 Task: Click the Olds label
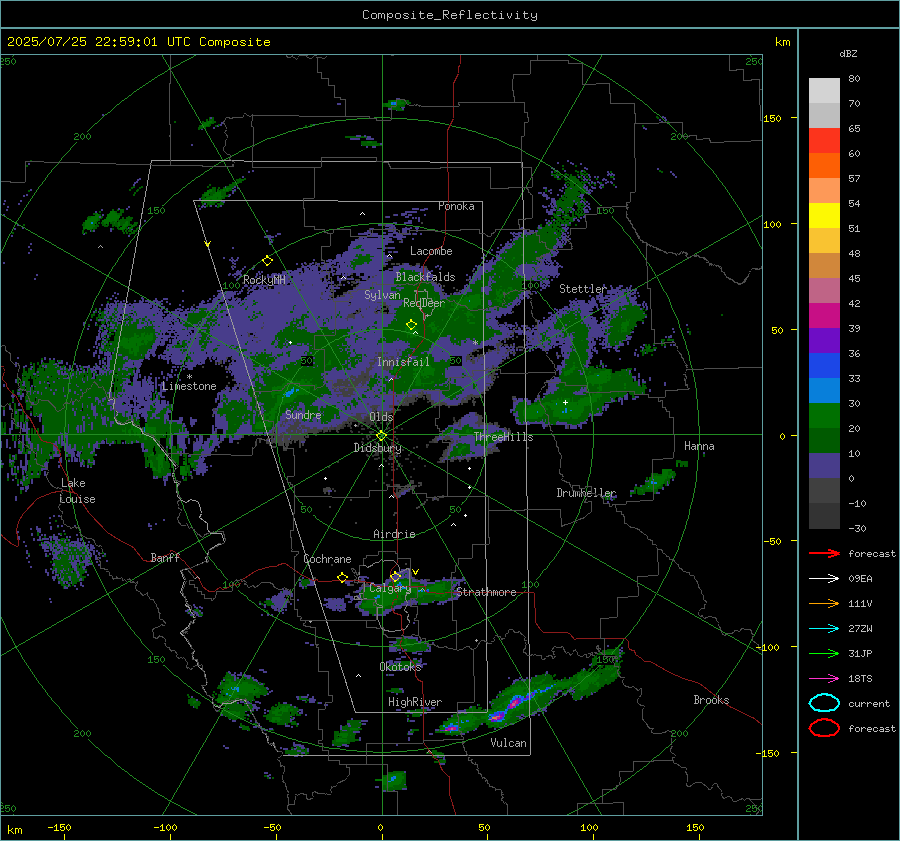point(381,417)
